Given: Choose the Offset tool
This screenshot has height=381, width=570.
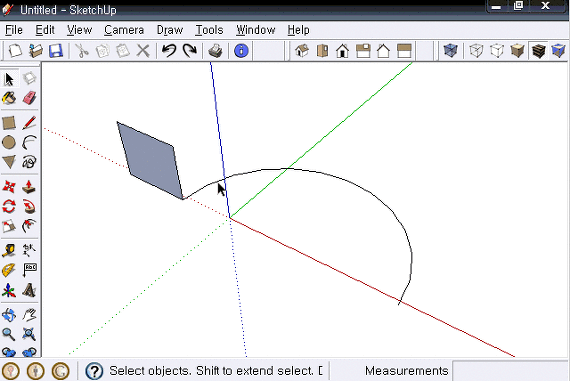Looking at the screenshot, I should [x=29, y=226].
